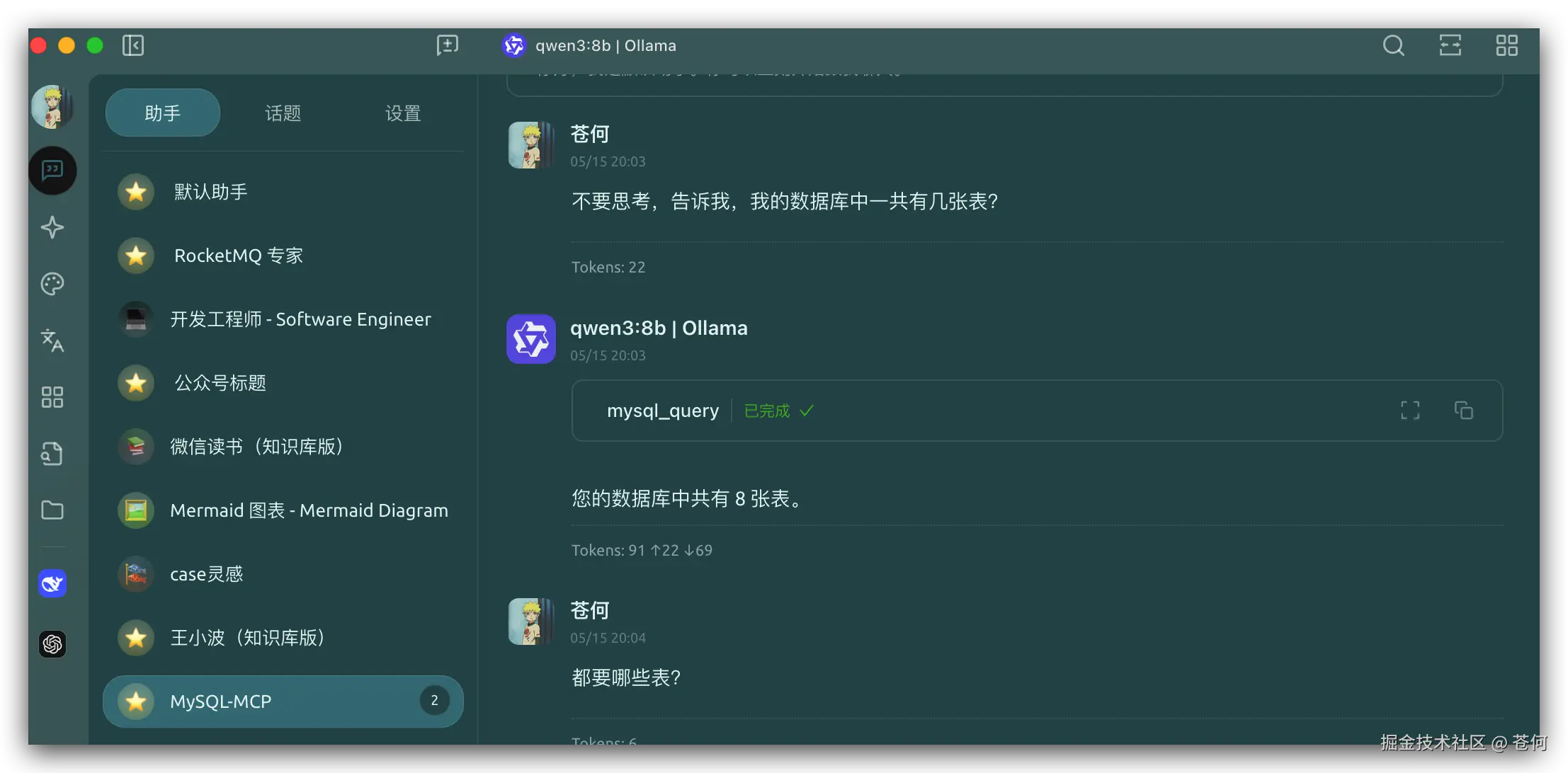1568x773 pixels.
Task: Open search with the magnifier icon
Action: (1393, 46)
